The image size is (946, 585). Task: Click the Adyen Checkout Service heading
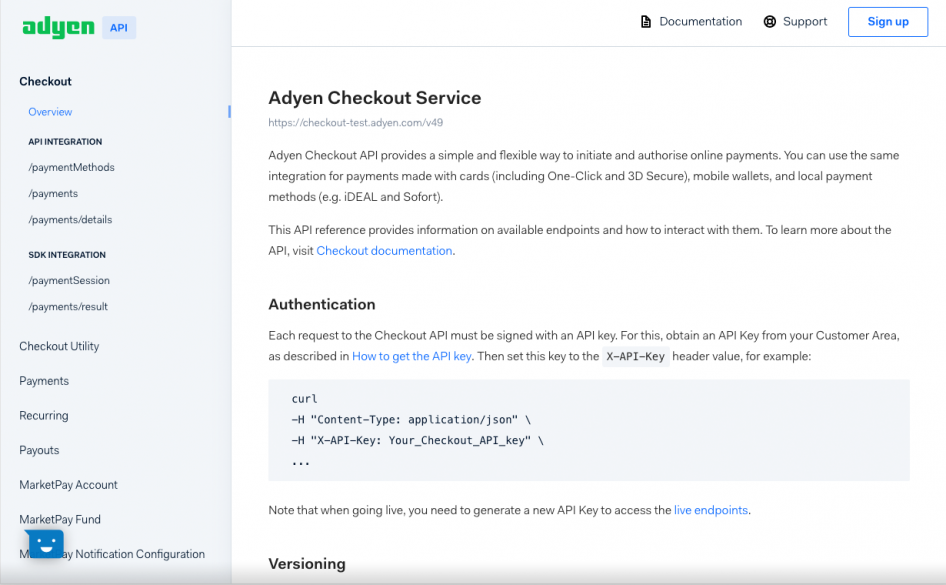pyautogui.click(x=375, y=98)
